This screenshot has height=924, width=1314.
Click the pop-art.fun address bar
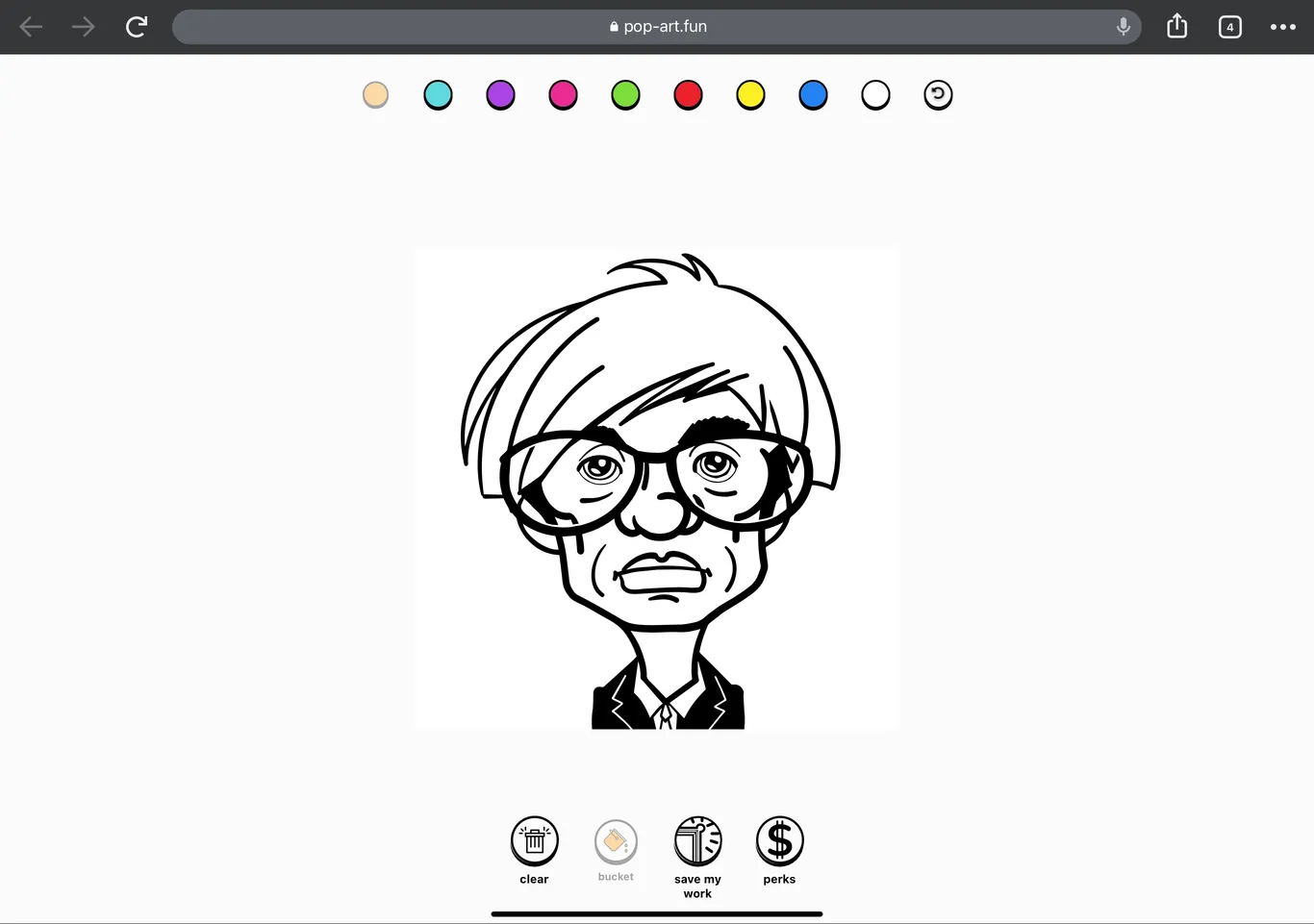coord(657,26)
